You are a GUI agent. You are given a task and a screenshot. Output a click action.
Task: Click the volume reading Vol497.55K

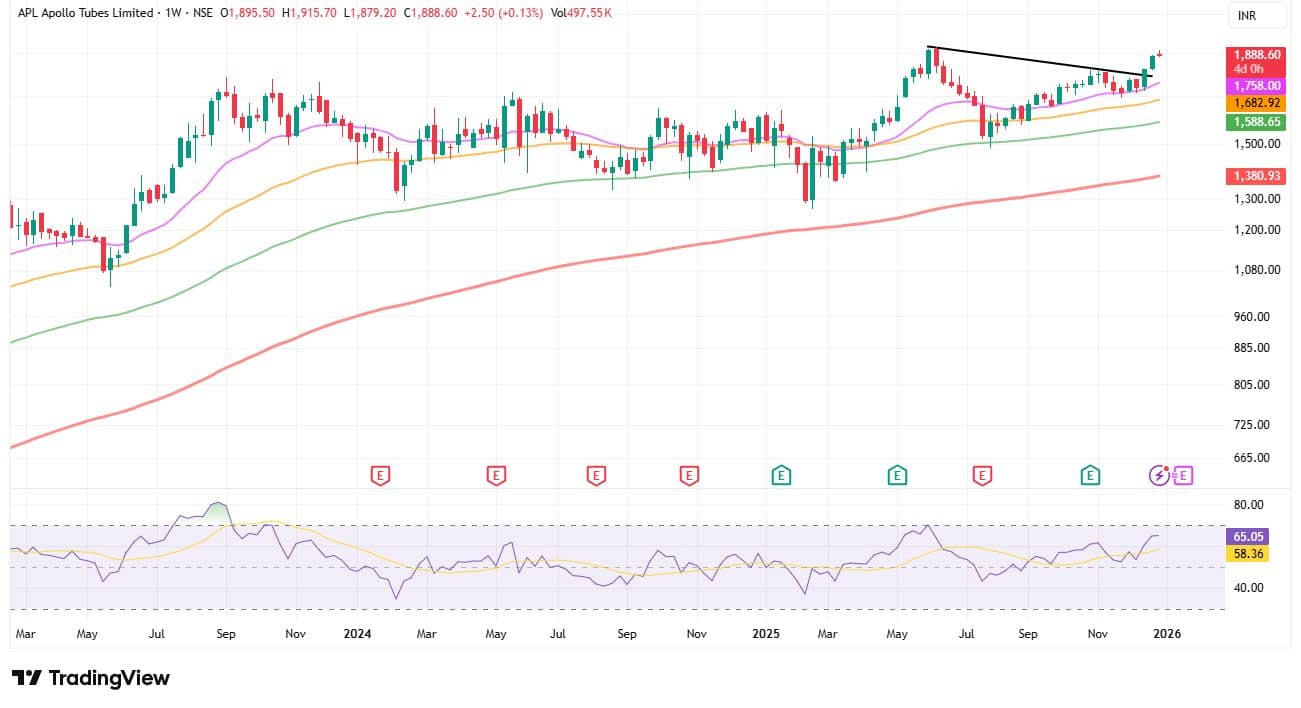click(581, 13)
